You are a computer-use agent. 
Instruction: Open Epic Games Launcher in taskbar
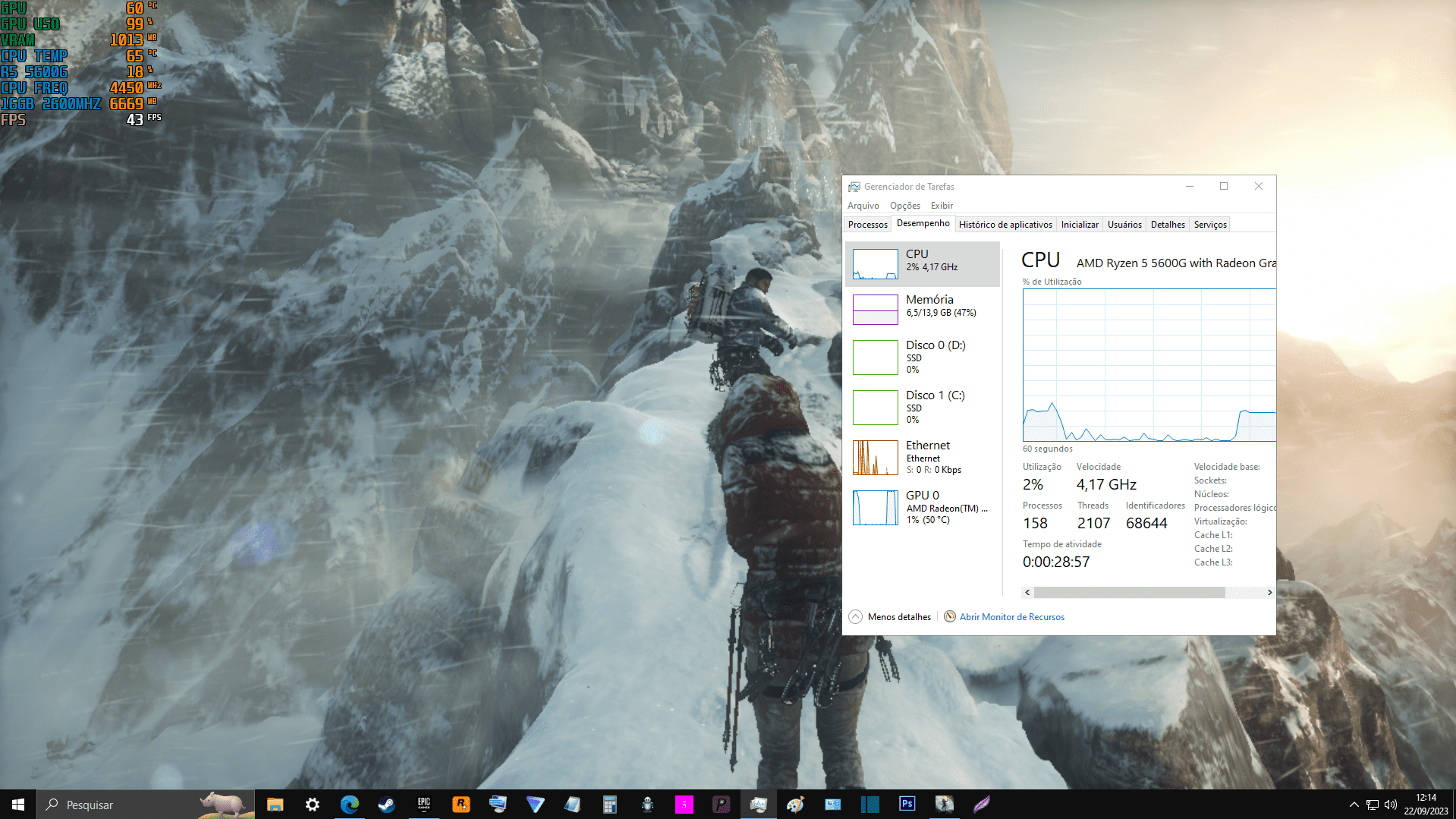point(423,805)
